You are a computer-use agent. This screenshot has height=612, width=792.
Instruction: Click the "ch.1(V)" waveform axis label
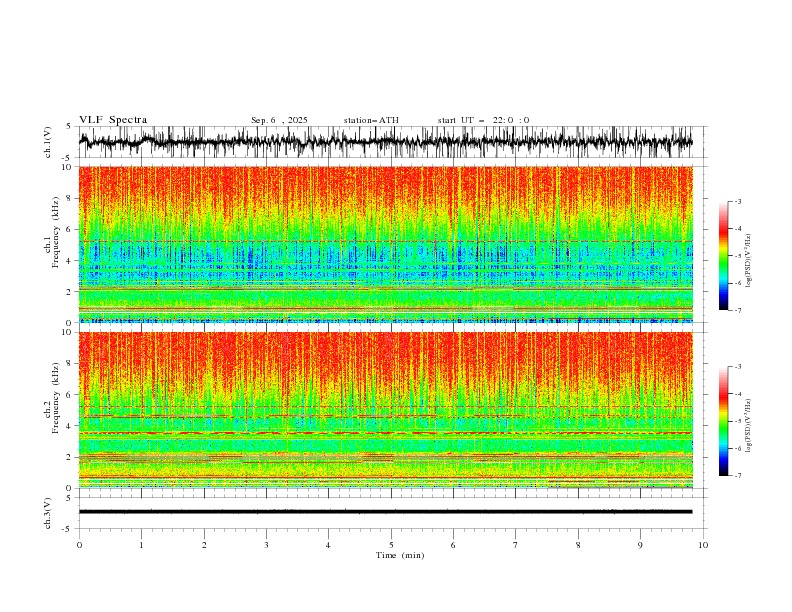(48, 142)
